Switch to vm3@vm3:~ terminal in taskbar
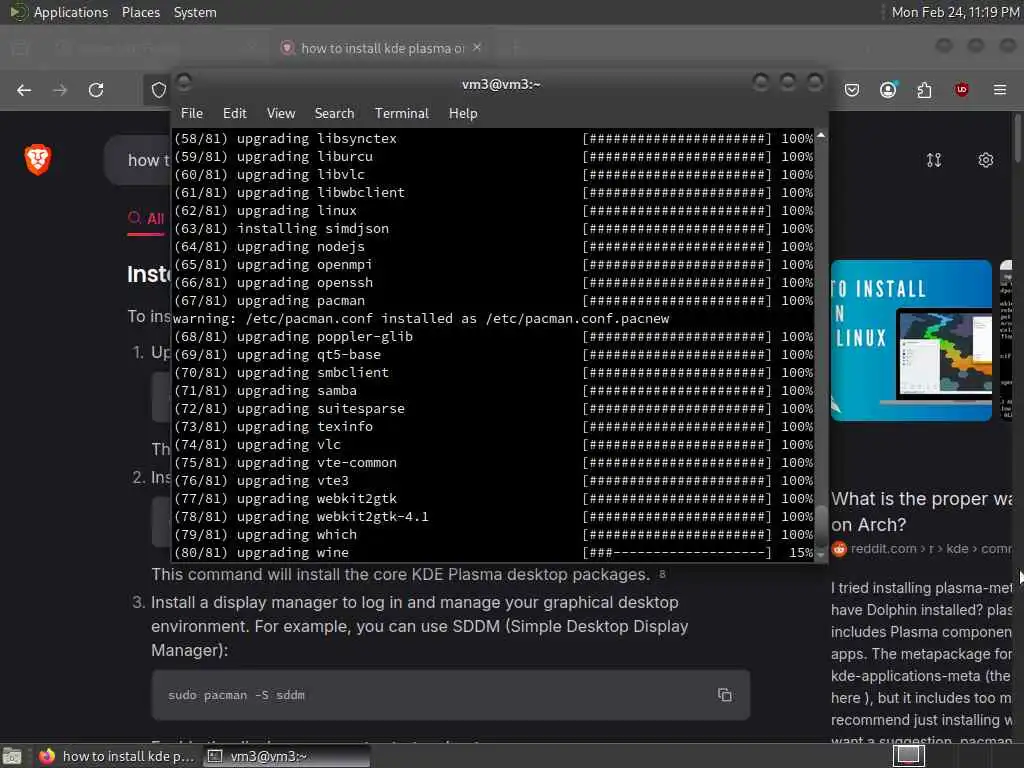 (x=287, y=756)
